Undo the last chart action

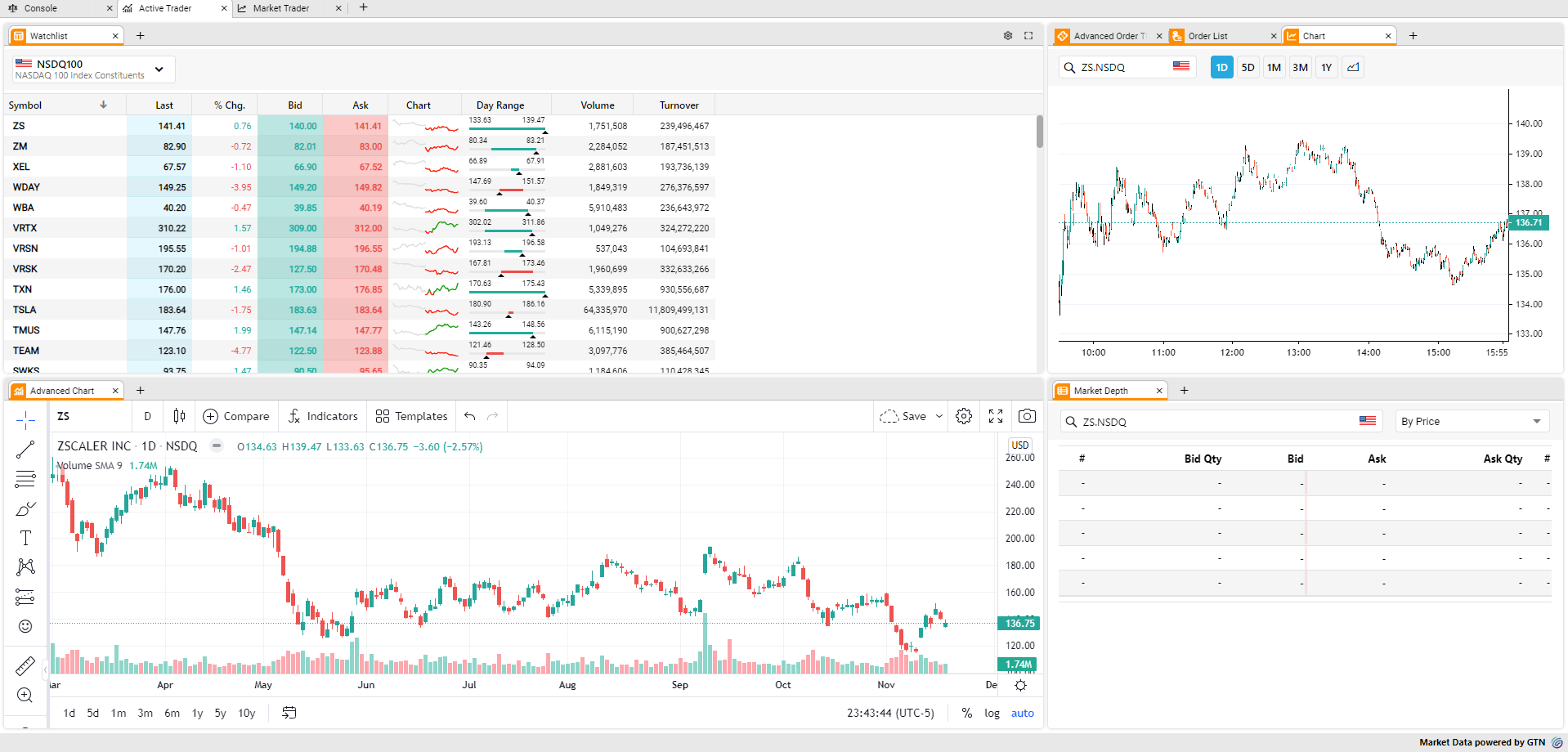470,416
